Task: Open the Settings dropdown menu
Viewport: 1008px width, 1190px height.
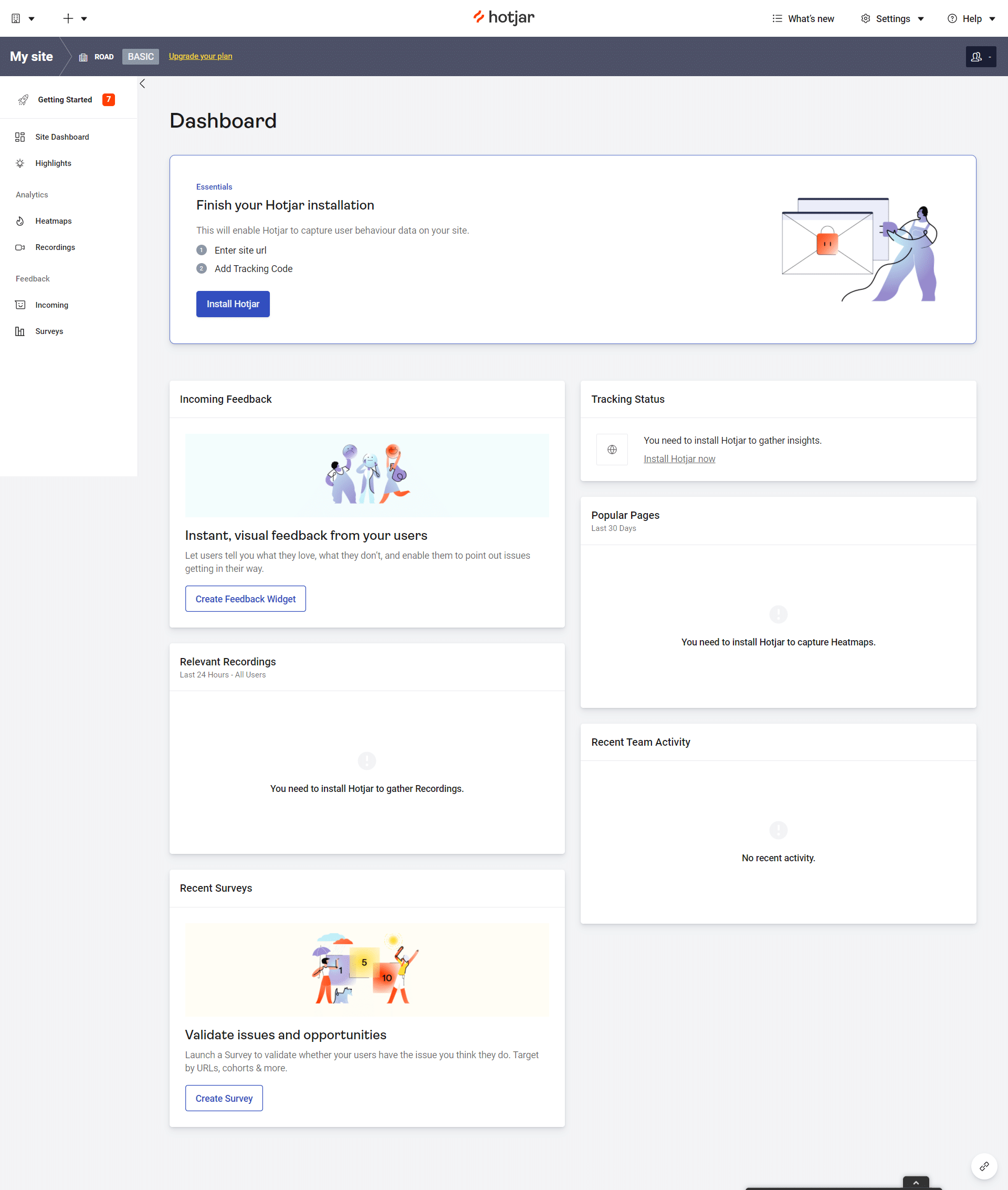Action: coord(894,18)
